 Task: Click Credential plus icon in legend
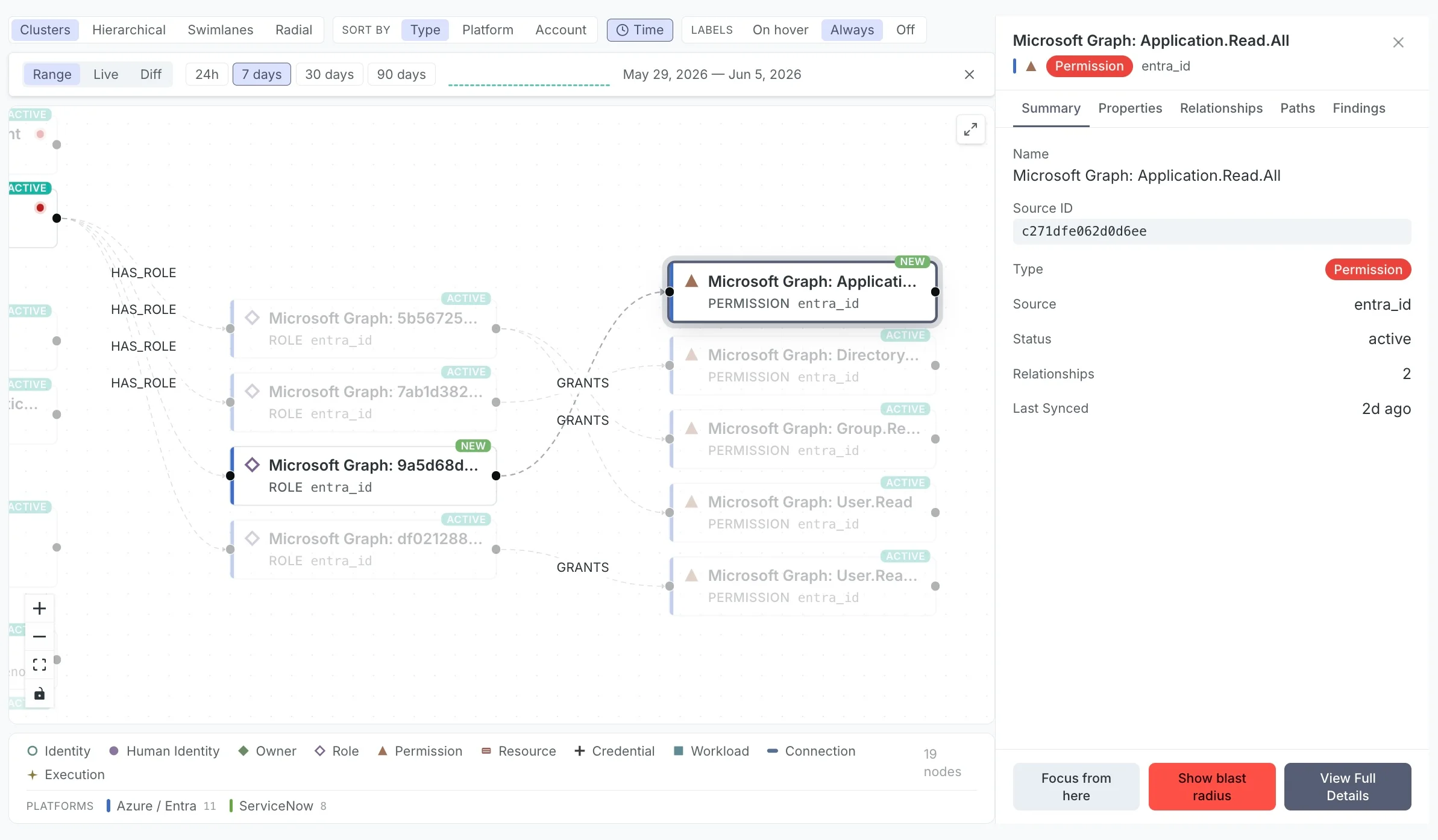[x=580, y=751]
